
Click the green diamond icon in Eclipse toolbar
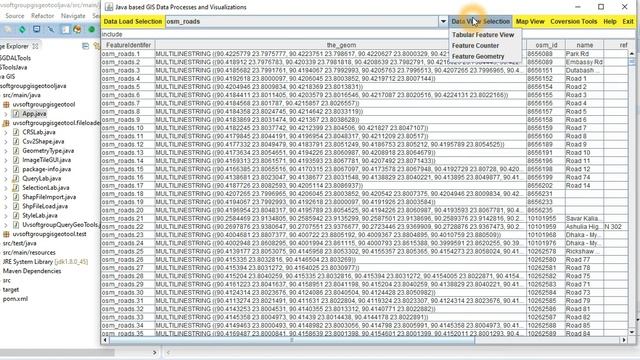22,29
